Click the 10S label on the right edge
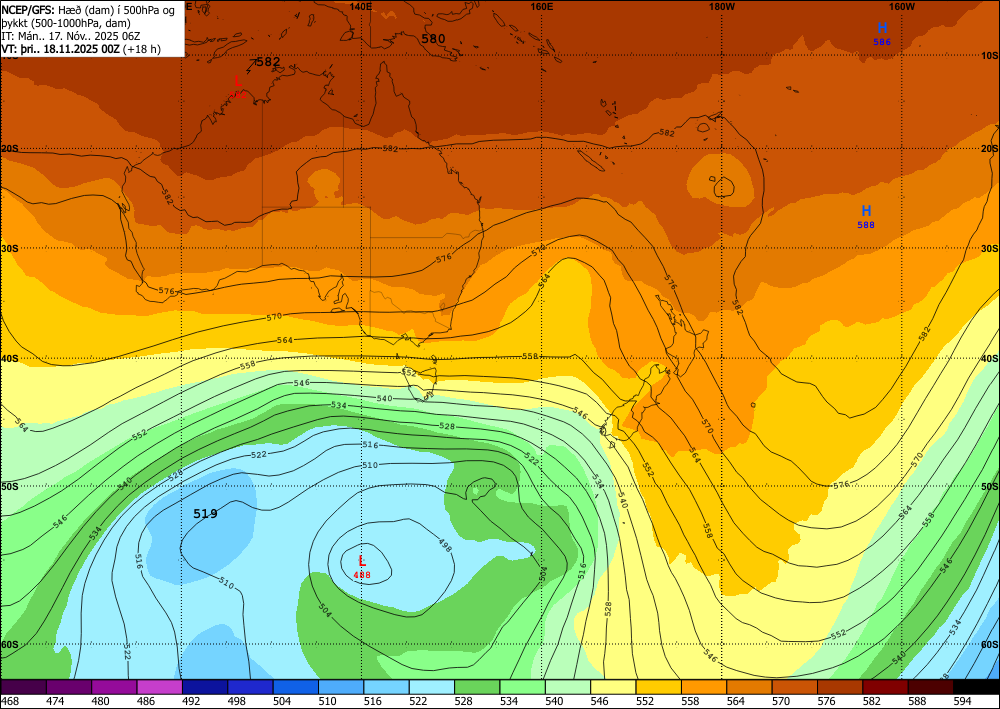The width and height of the screenshot is (1000, 709). (x=989, y=55)
